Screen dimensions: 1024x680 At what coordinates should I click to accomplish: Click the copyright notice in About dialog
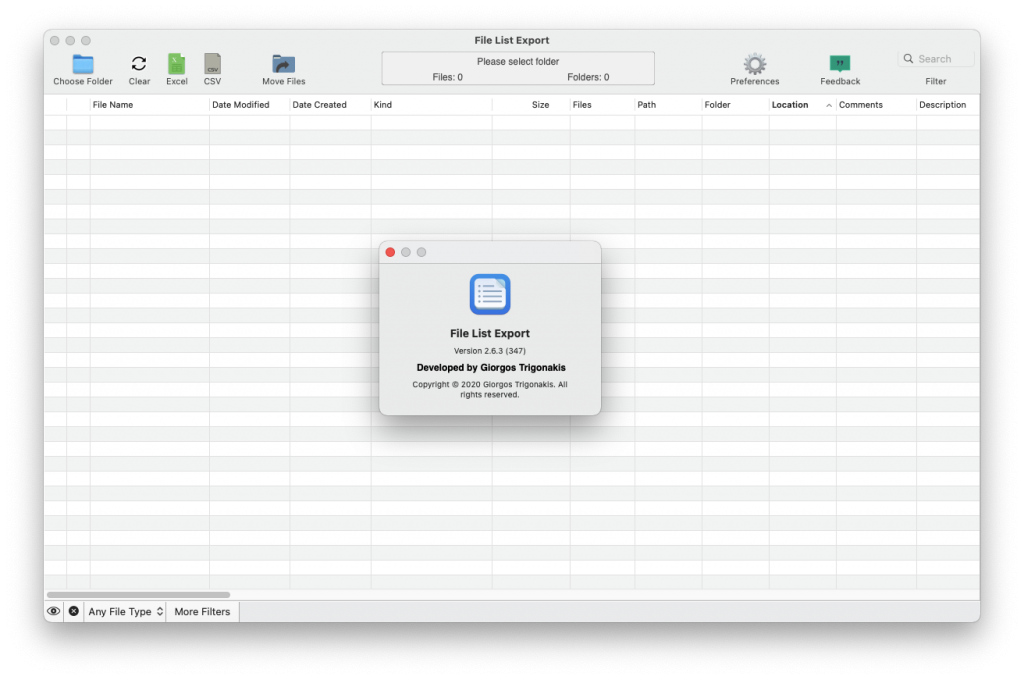tap(490, 389)
